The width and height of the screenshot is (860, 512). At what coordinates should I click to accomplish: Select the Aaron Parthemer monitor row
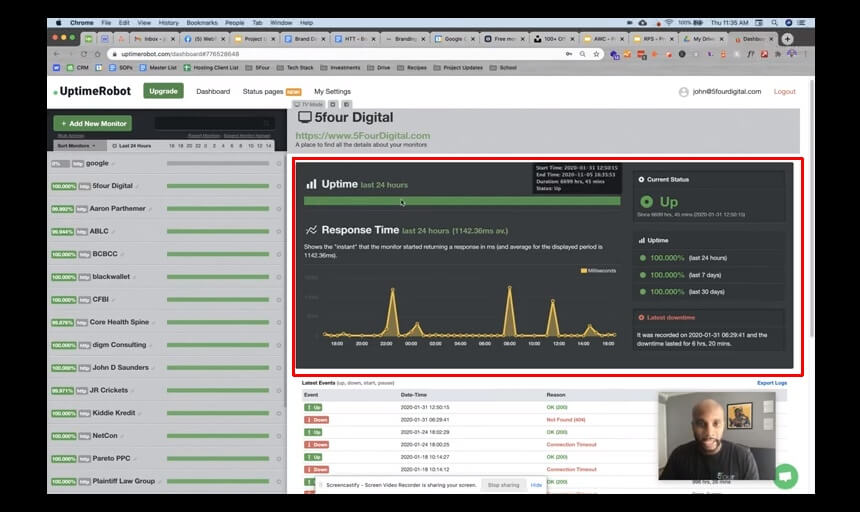click(166, 209)
